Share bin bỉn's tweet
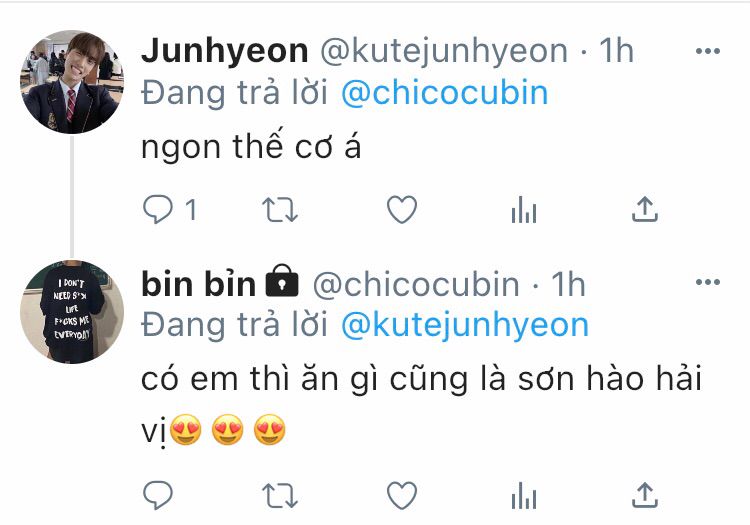Viewport: 750px width, 525px height. (x=645, y=494)
